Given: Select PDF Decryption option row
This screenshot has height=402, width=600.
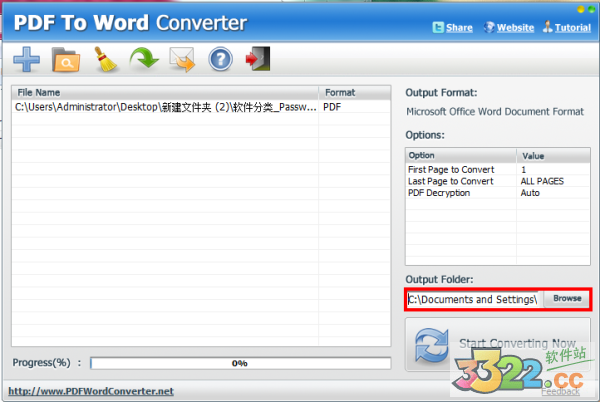Looking at the screenshot, I should (439, 193).
